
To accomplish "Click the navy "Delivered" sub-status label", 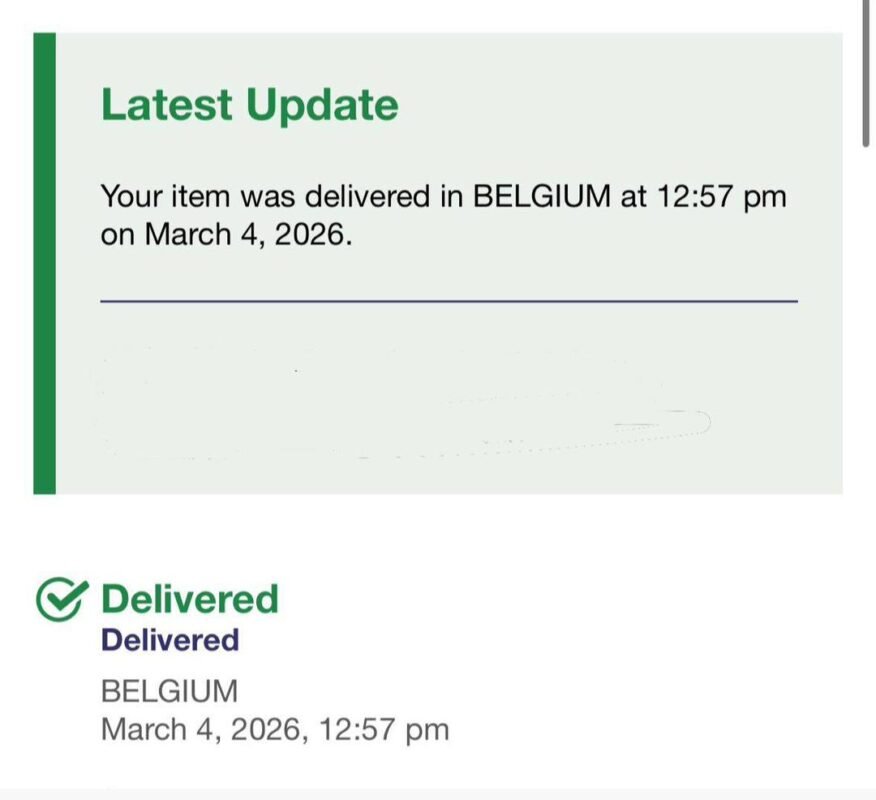I will pyautogui.click(x=170, y=640).
